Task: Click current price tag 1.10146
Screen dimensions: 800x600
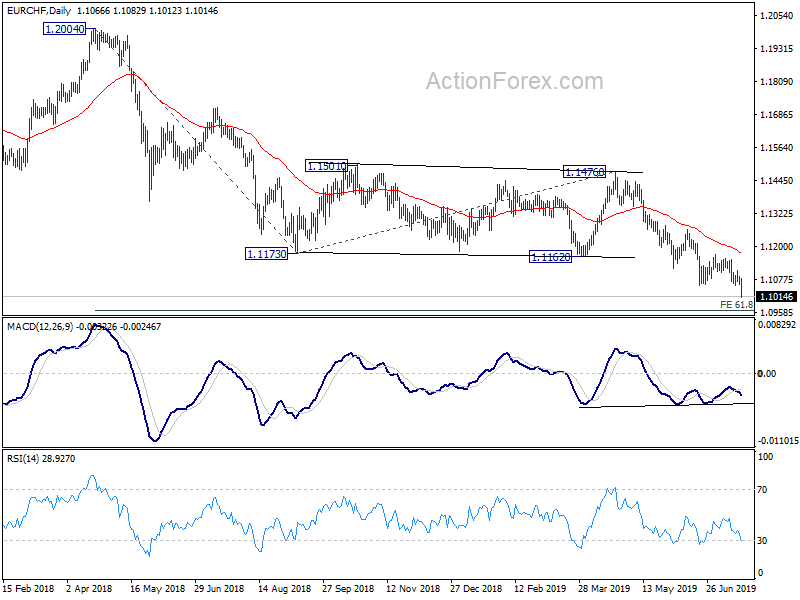Action: click(x=777, y=297)
